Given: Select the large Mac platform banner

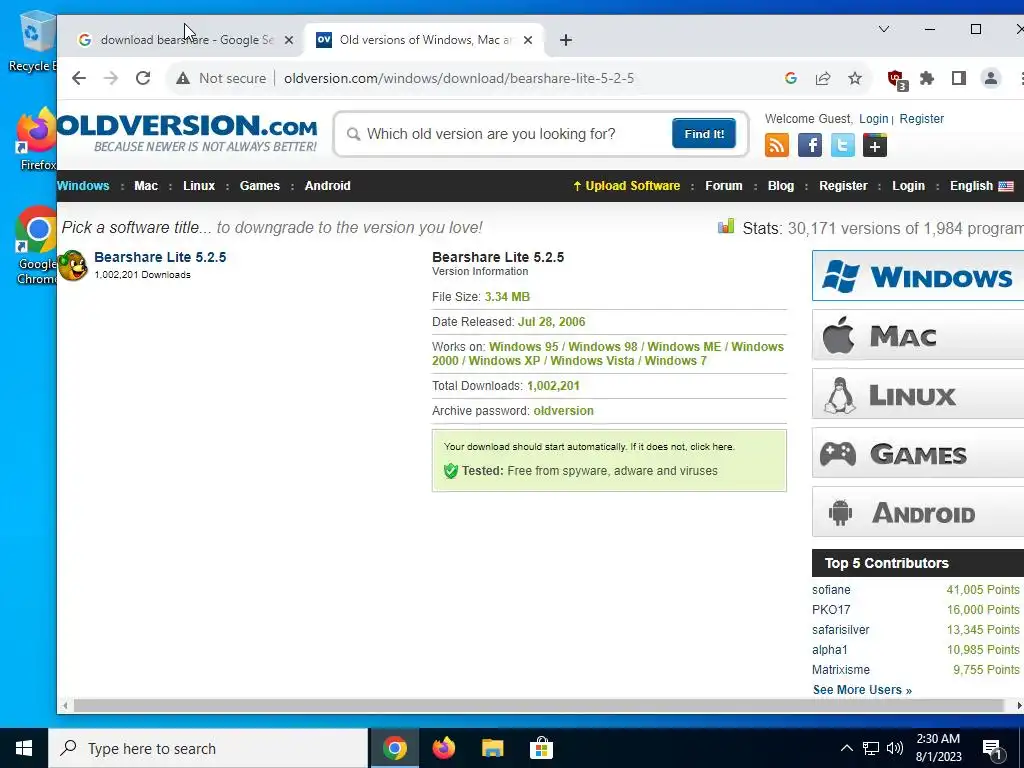Looking at the screenshot, I should pos(918,335).
